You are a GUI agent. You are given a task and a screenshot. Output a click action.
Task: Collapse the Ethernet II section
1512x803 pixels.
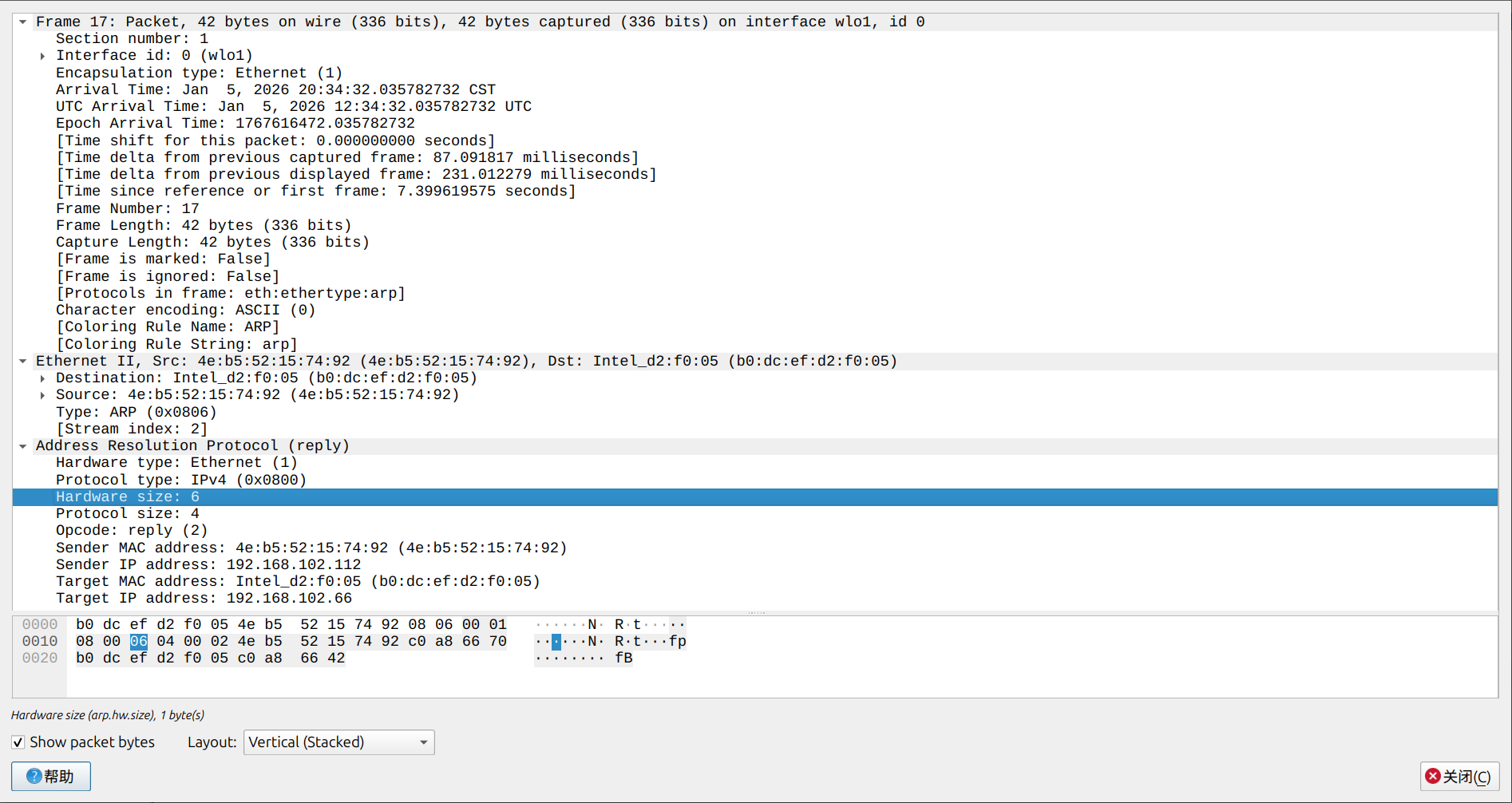[x=23, y=362]
